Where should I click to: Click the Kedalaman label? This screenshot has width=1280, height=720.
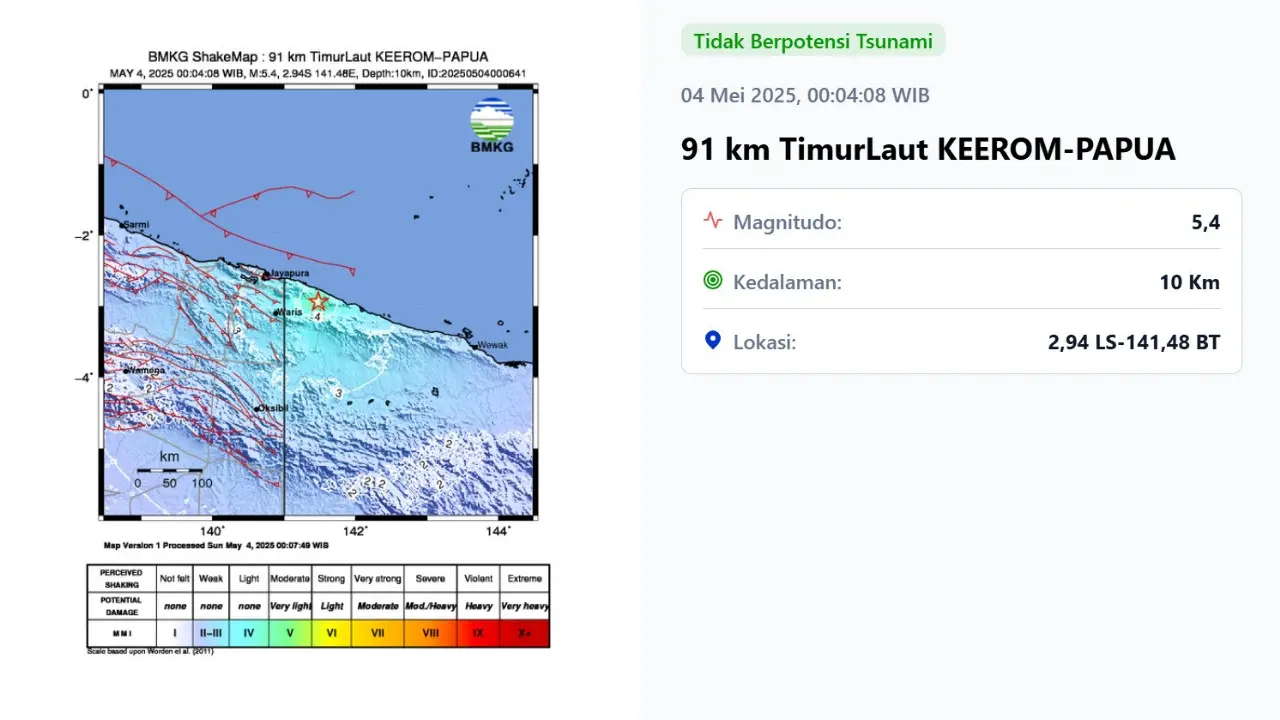click(788, 282)
